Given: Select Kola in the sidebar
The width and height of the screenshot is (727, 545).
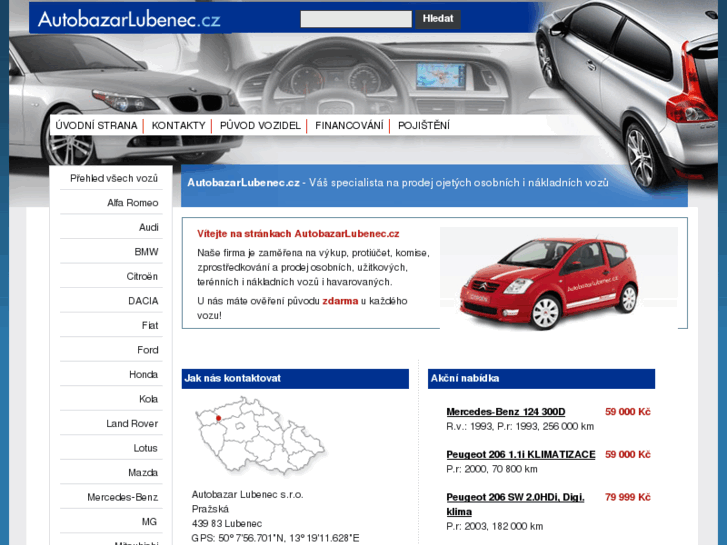Looking at the screenshot, I should point(148,399).
